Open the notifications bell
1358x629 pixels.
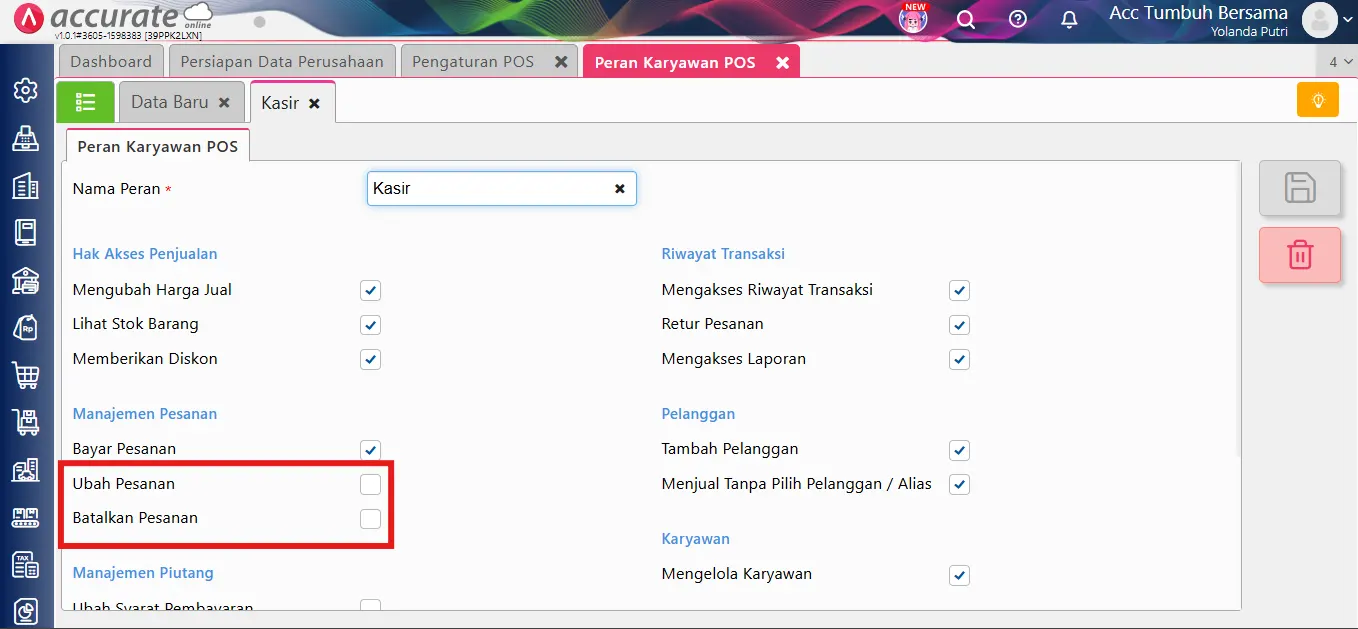pos(1069,20)
